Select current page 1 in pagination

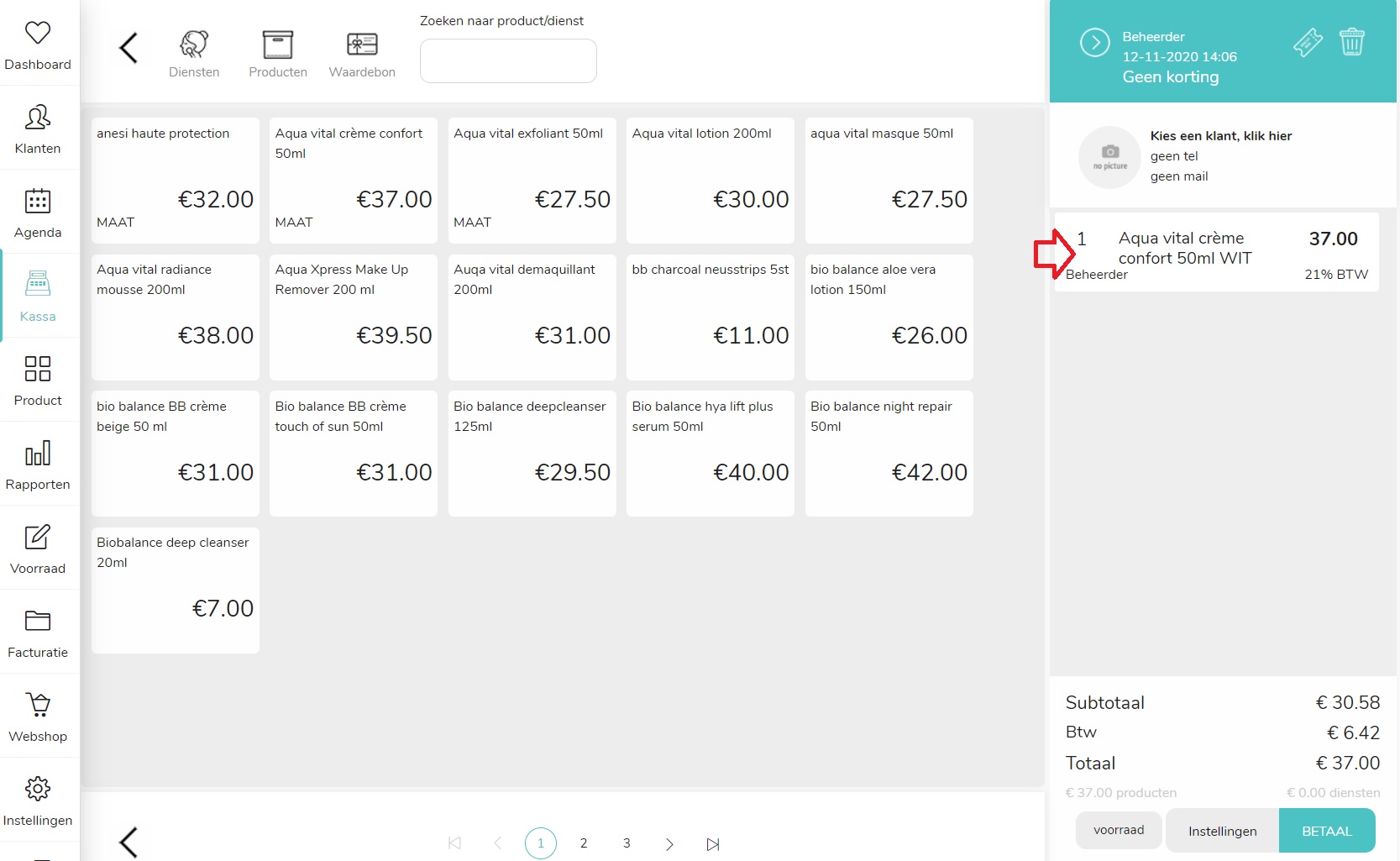[541, 843]
